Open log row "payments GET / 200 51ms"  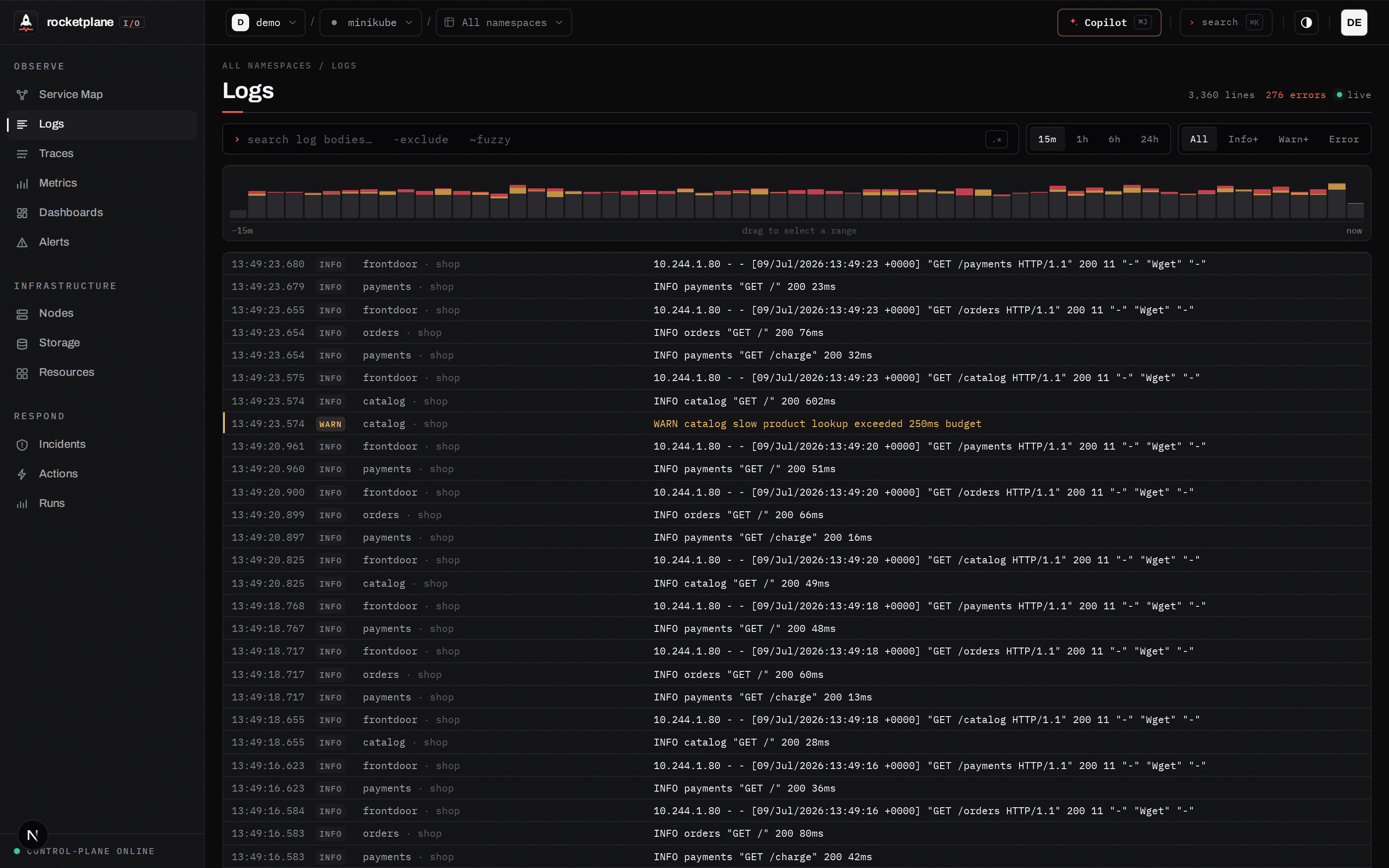pyautogui.click(x=797, y=469)
